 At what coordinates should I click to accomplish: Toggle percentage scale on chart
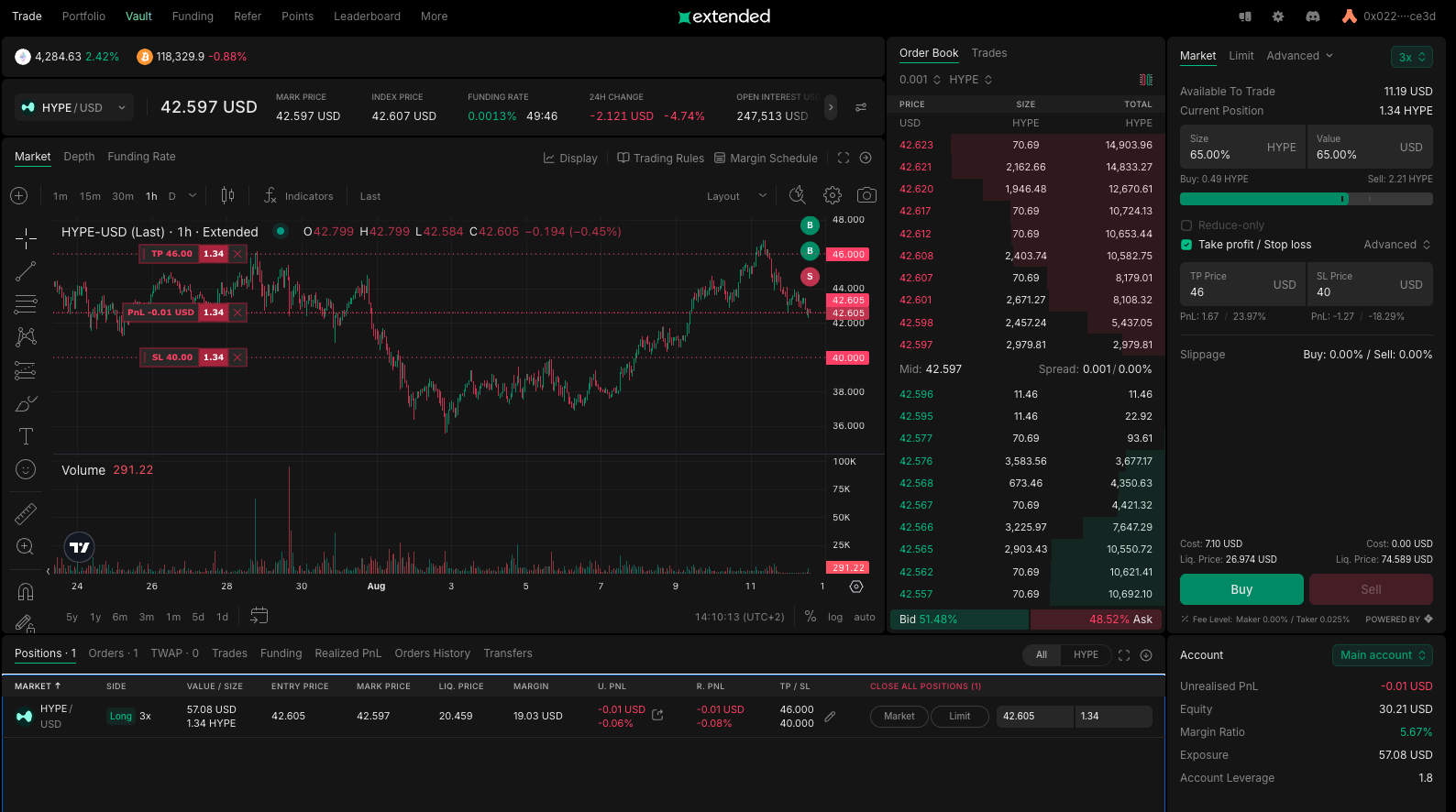pyautogui.click(x=811, y=617)
